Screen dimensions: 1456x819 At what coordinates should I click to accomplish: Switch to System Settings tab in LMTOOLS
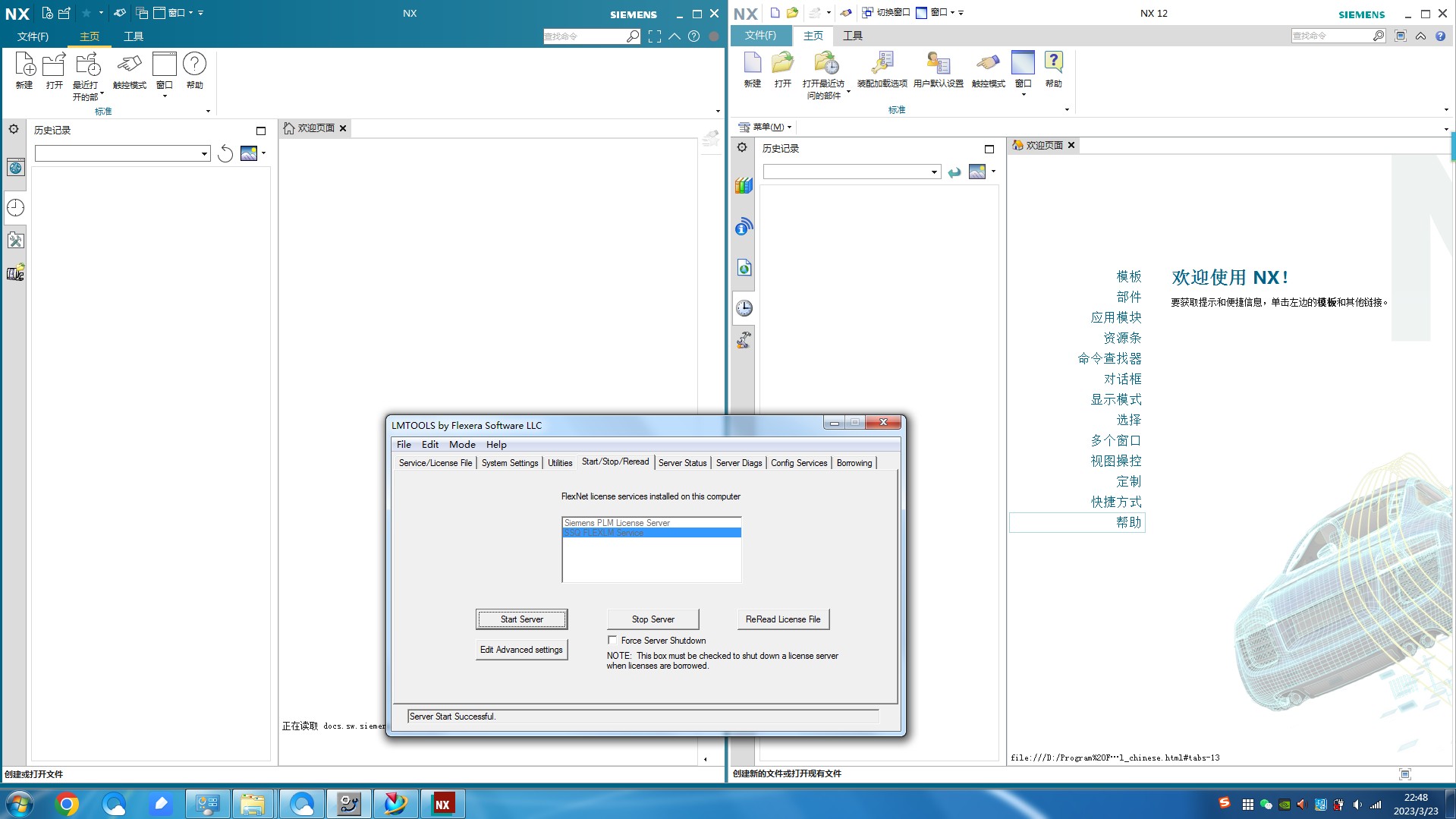tap(510, 462)
